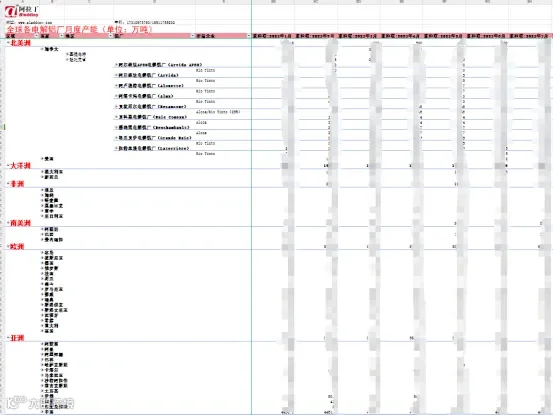Screen dimensions: 554x415
Task: Collapse the 非洲 region group
Action: (x=8, y=183)
